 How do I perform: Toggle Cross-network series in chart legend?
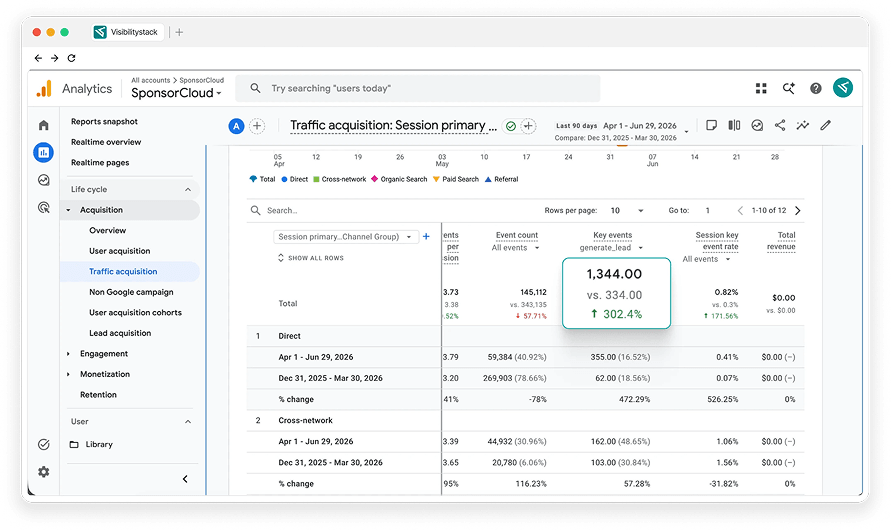(x=340, y=179)
